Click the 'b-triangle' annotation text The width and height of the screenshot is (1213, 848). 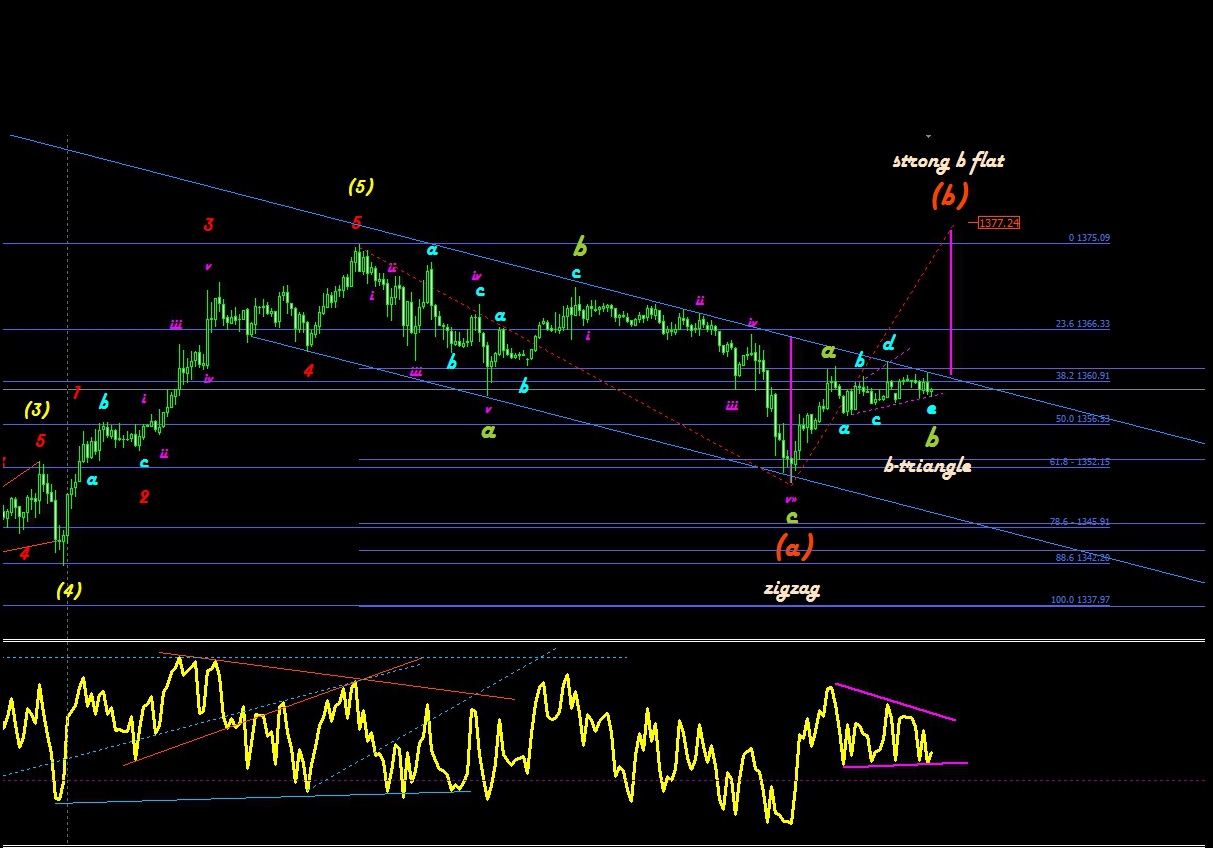click(x=927, y=465)
